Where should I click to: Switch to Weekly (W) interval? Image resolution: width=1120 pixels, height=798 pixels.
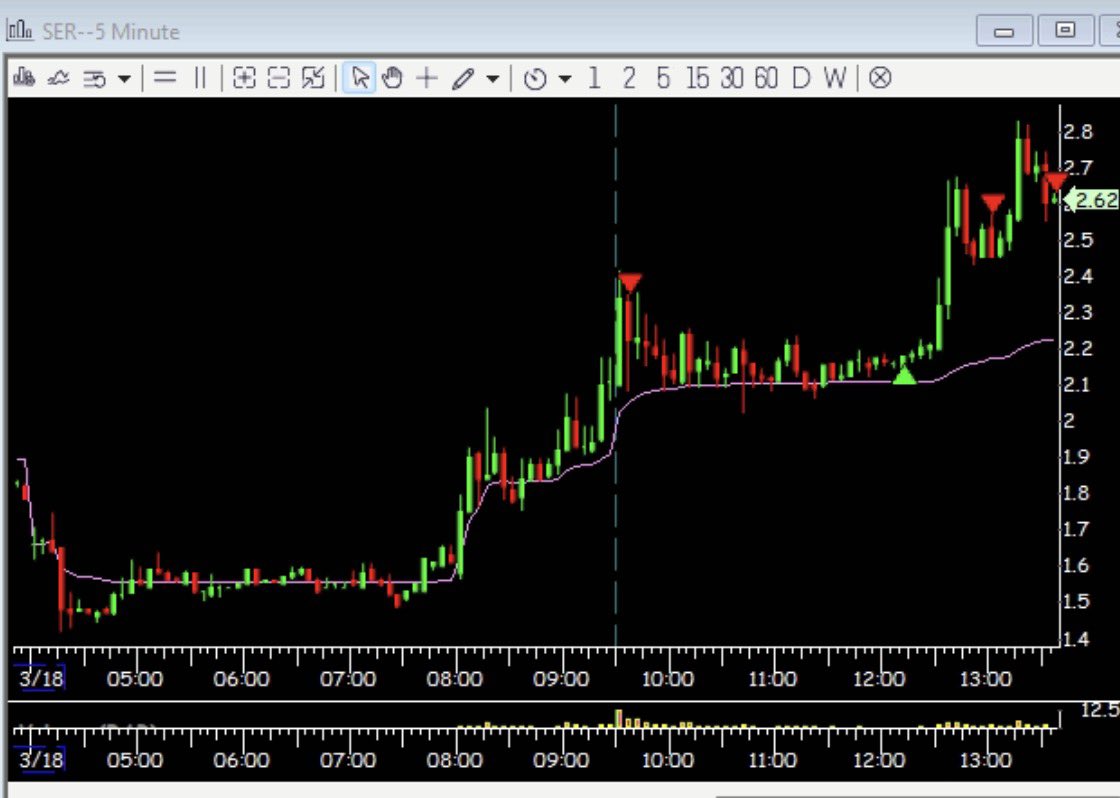point(834,77)
